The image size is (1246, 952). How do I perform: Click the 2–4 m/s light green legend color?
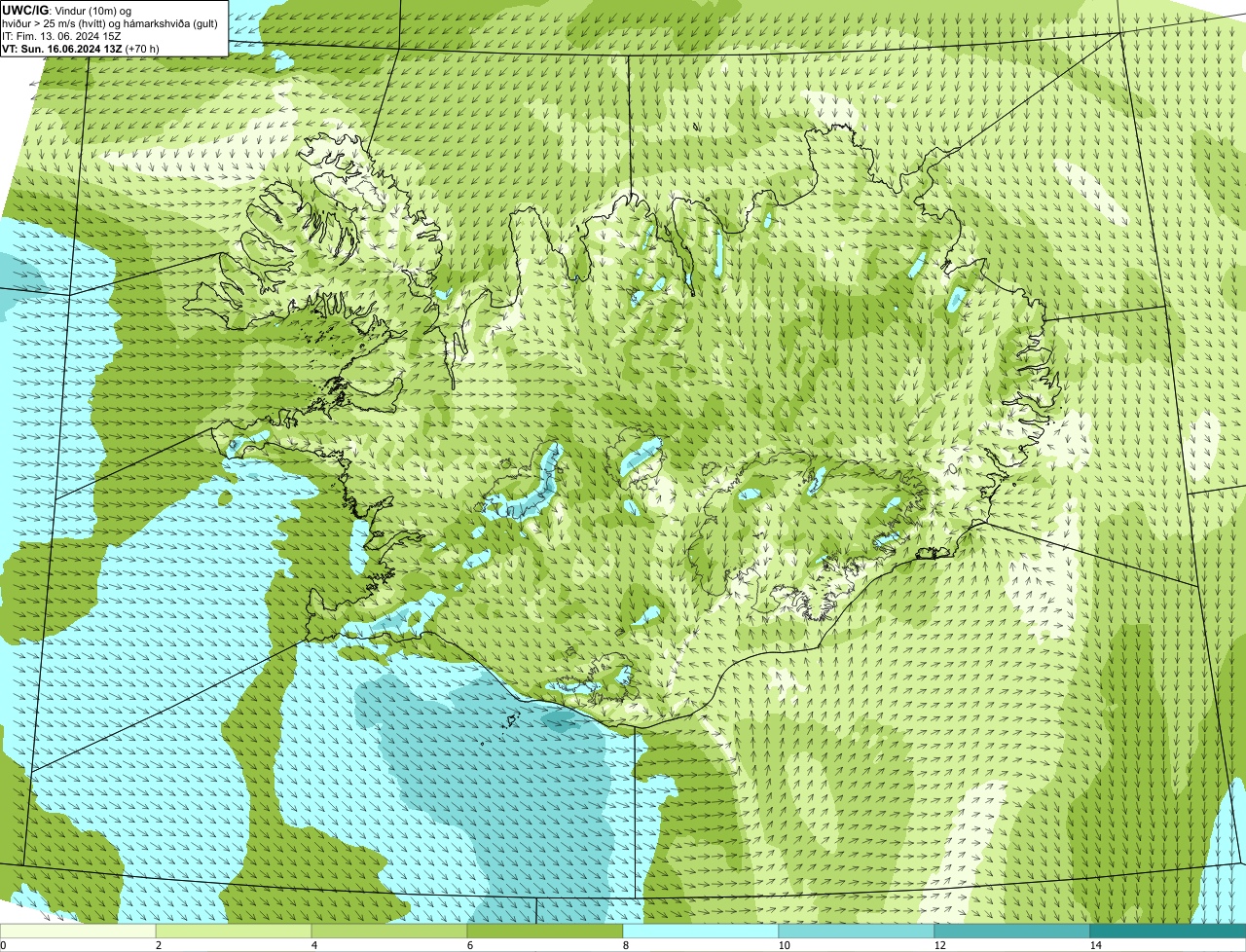coord(234,931)
